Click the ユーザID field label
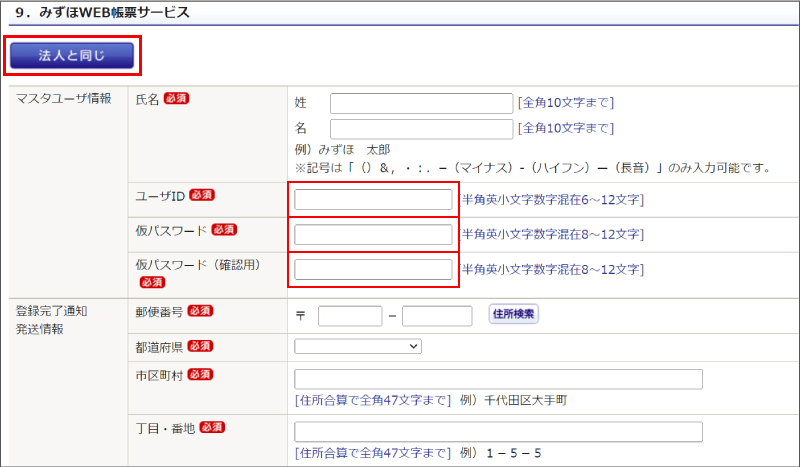This screenshot has width=800, height=467. tap(160, 196)
